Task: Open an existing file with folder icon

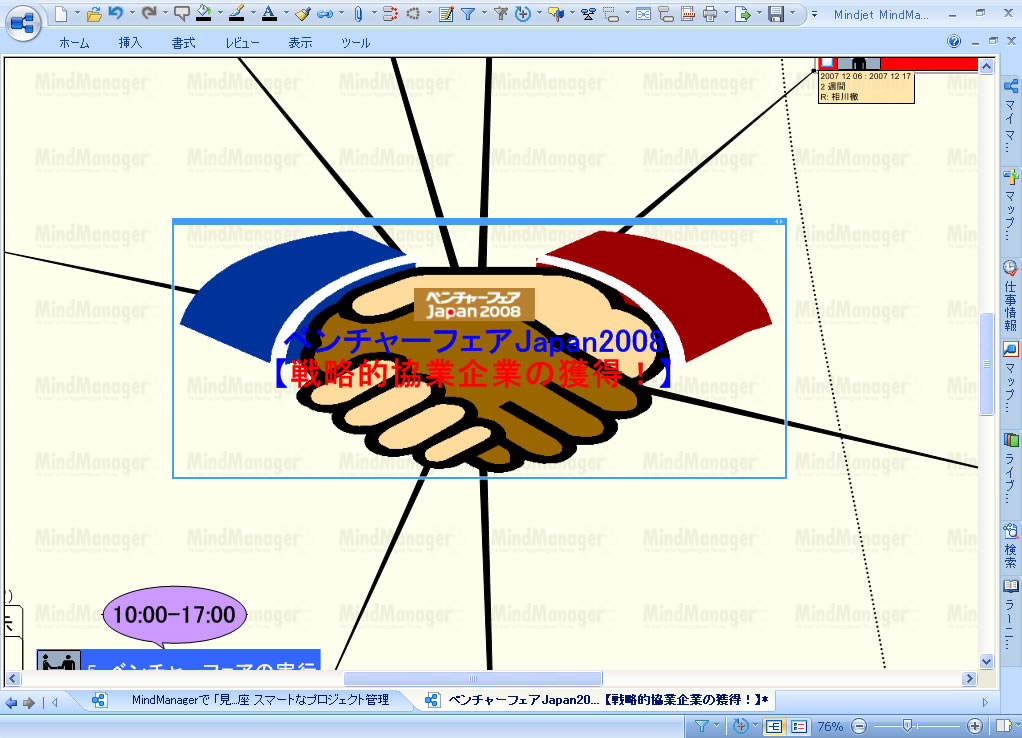Action: pos(94,13)
